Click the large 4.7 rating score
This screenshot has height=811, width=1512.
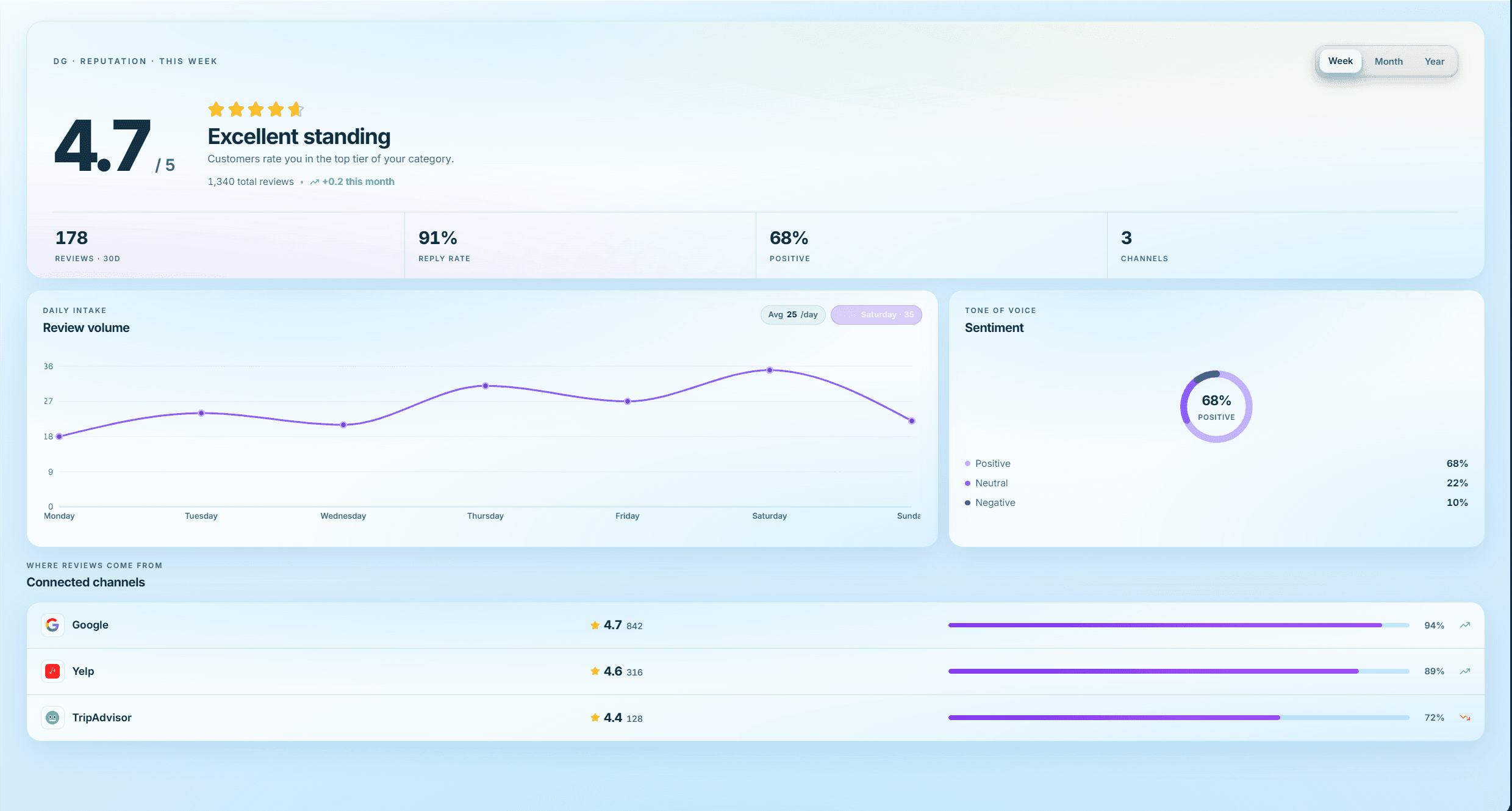point(102,146)
